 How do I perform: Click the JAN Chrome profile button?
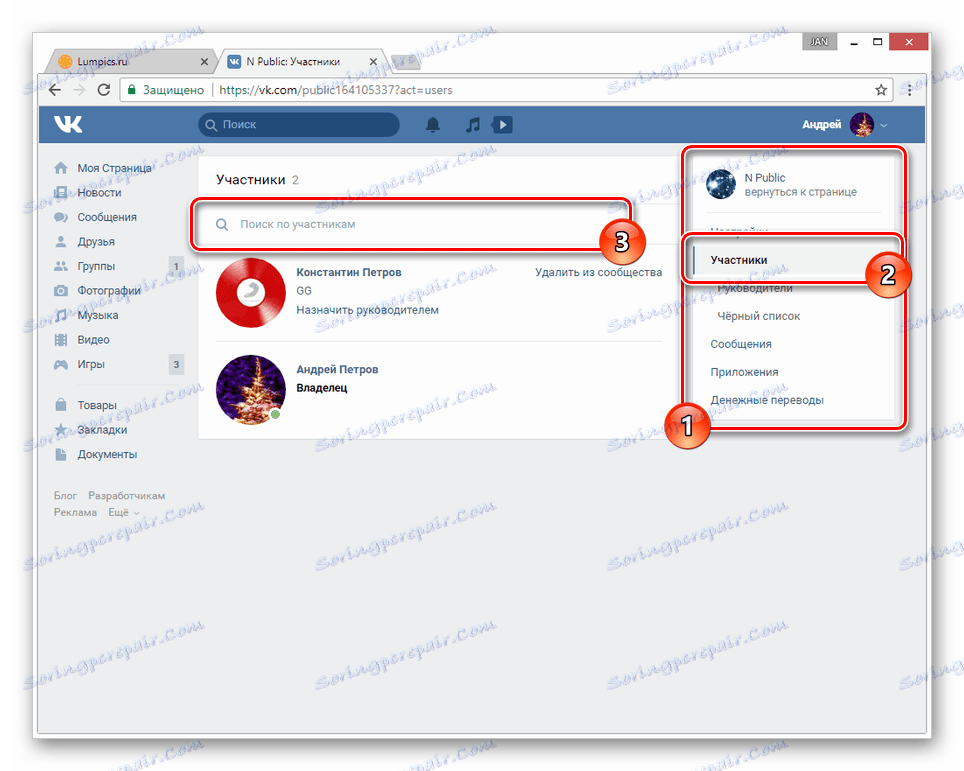click(819, 42)
